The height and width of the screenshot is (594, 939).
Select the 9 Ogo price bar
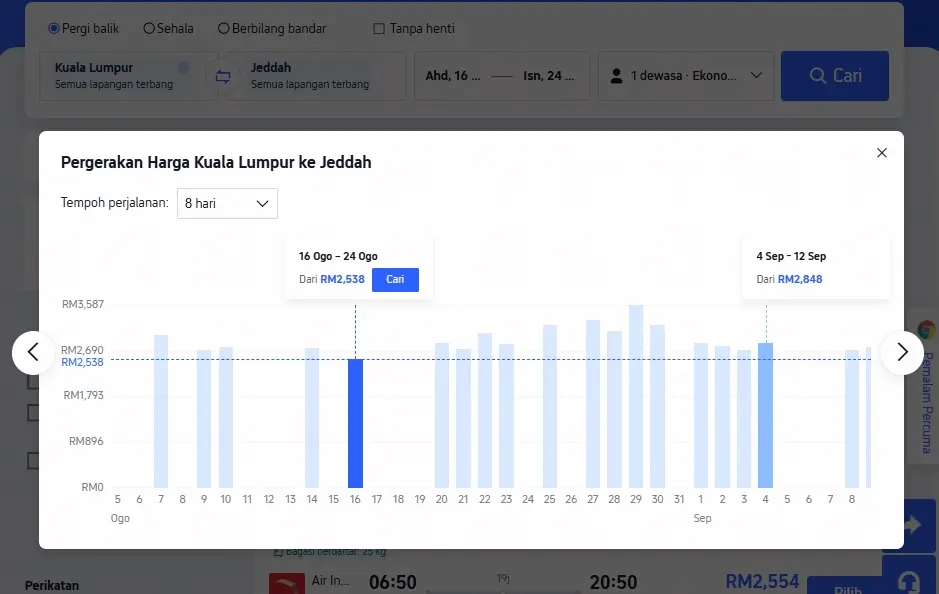[204, 419]
